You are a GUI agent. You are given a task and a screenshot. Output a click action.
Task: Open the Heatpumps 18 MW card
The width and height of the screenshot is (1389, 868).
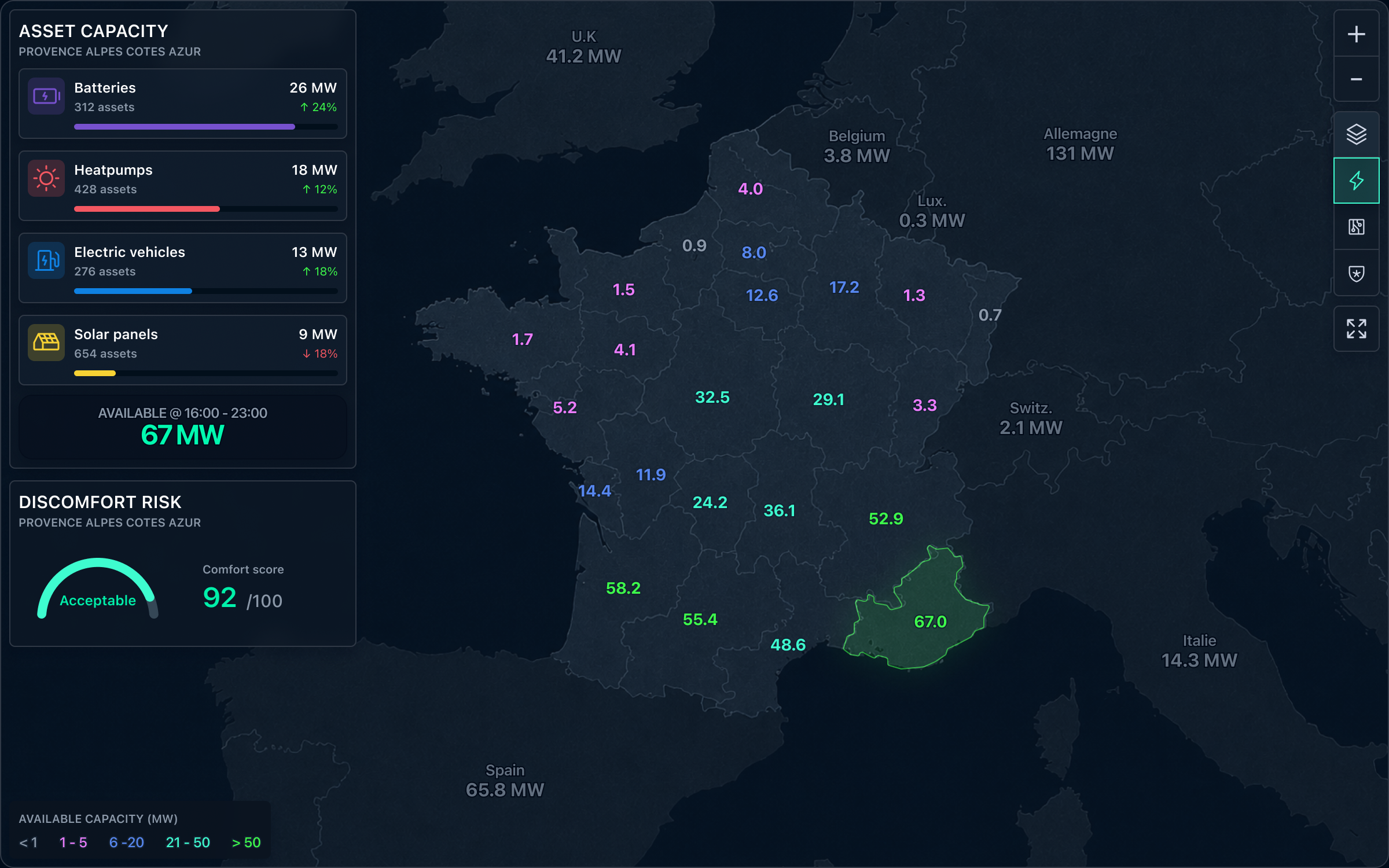tap(183, 186)
